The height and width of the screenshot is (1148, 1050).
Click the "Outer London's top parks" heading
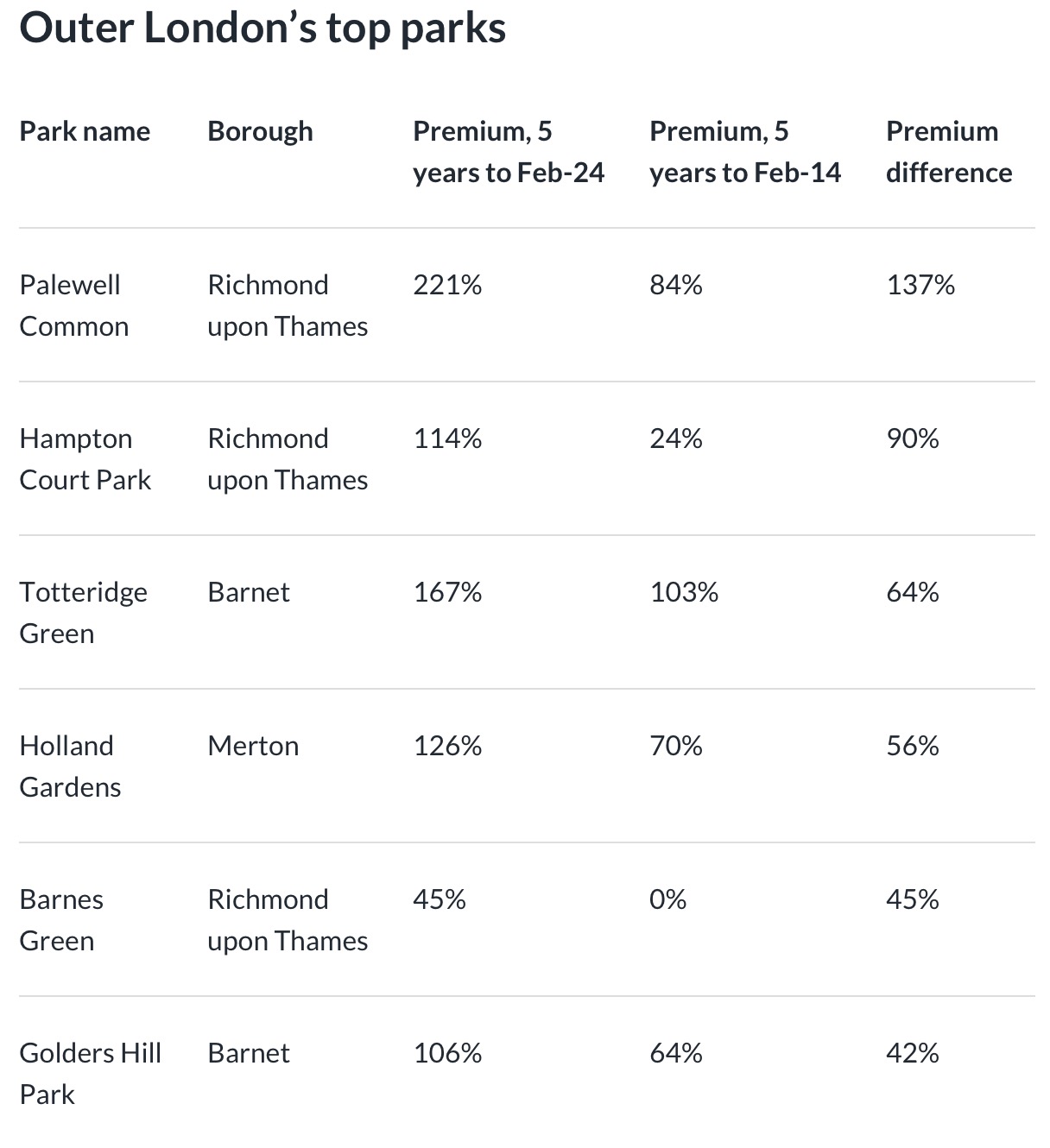coord(262,28)
